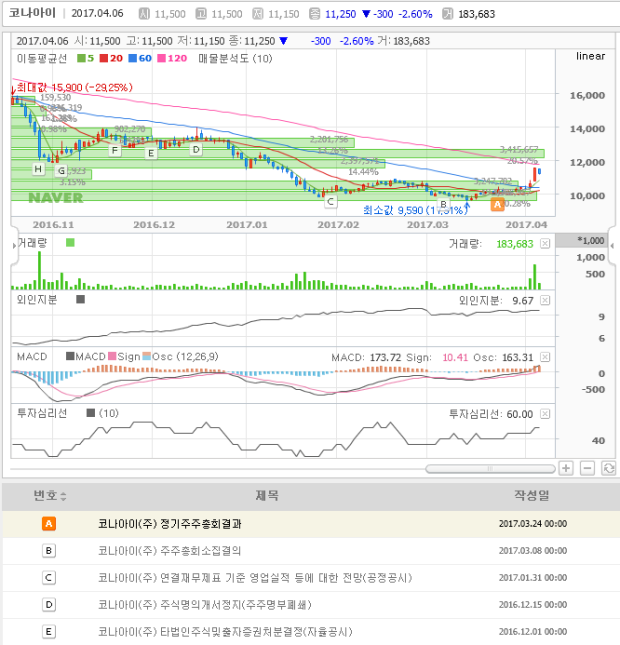
Task: Toggle 60-day moving average swatch
Action: [x=132, y=58]
